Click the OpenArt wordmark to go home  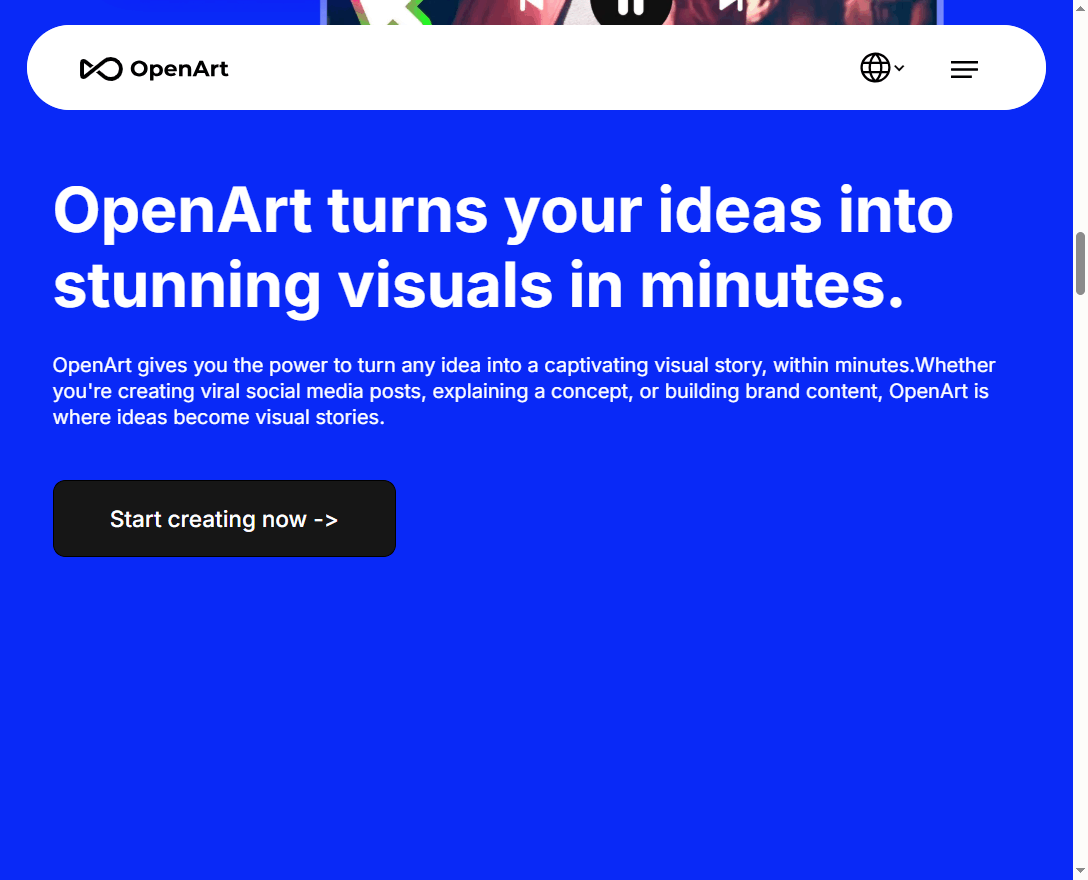click(x=178, y=68)
